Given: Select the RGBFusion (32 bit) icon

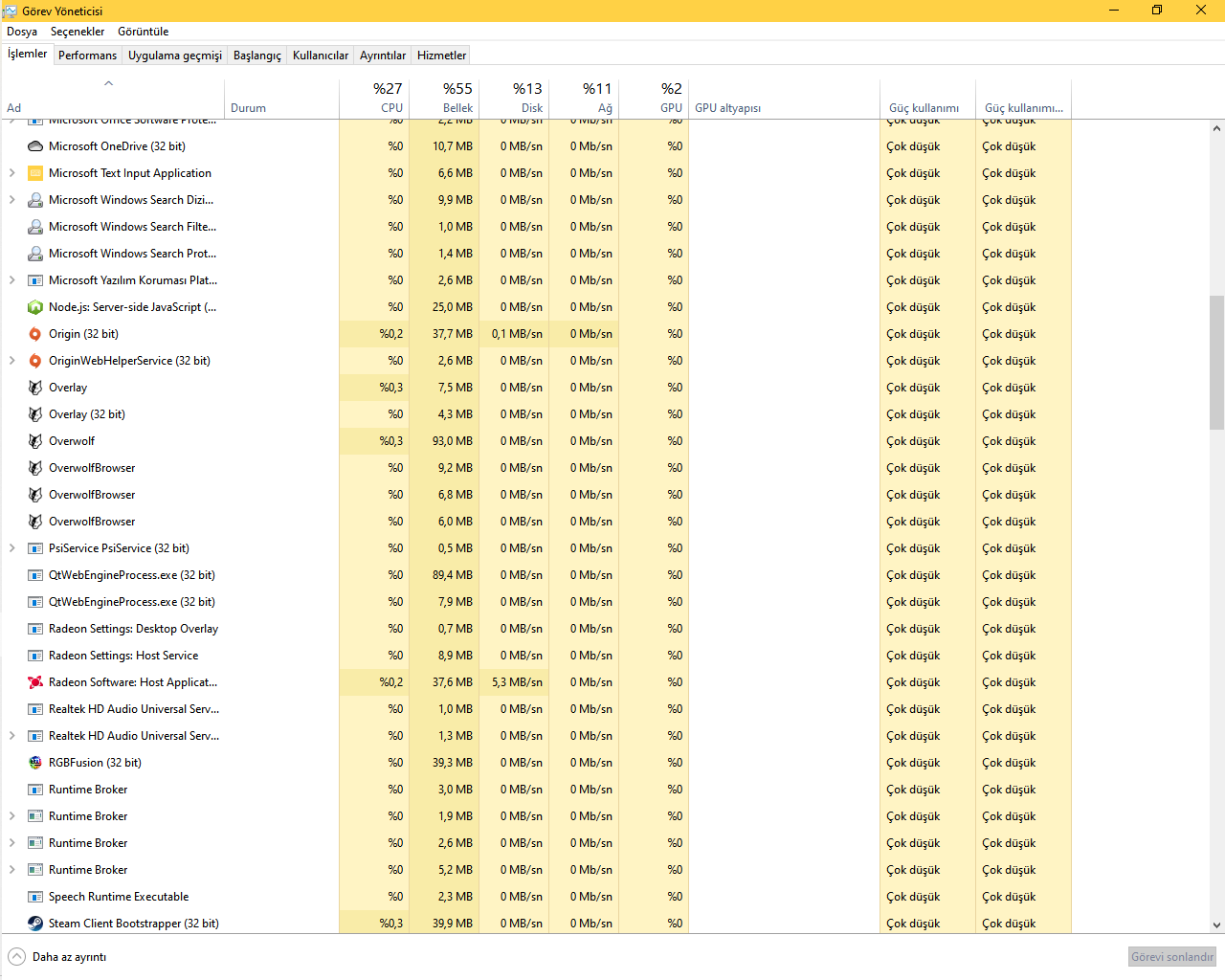Looking at the screenshot, I should pos(35,763).
